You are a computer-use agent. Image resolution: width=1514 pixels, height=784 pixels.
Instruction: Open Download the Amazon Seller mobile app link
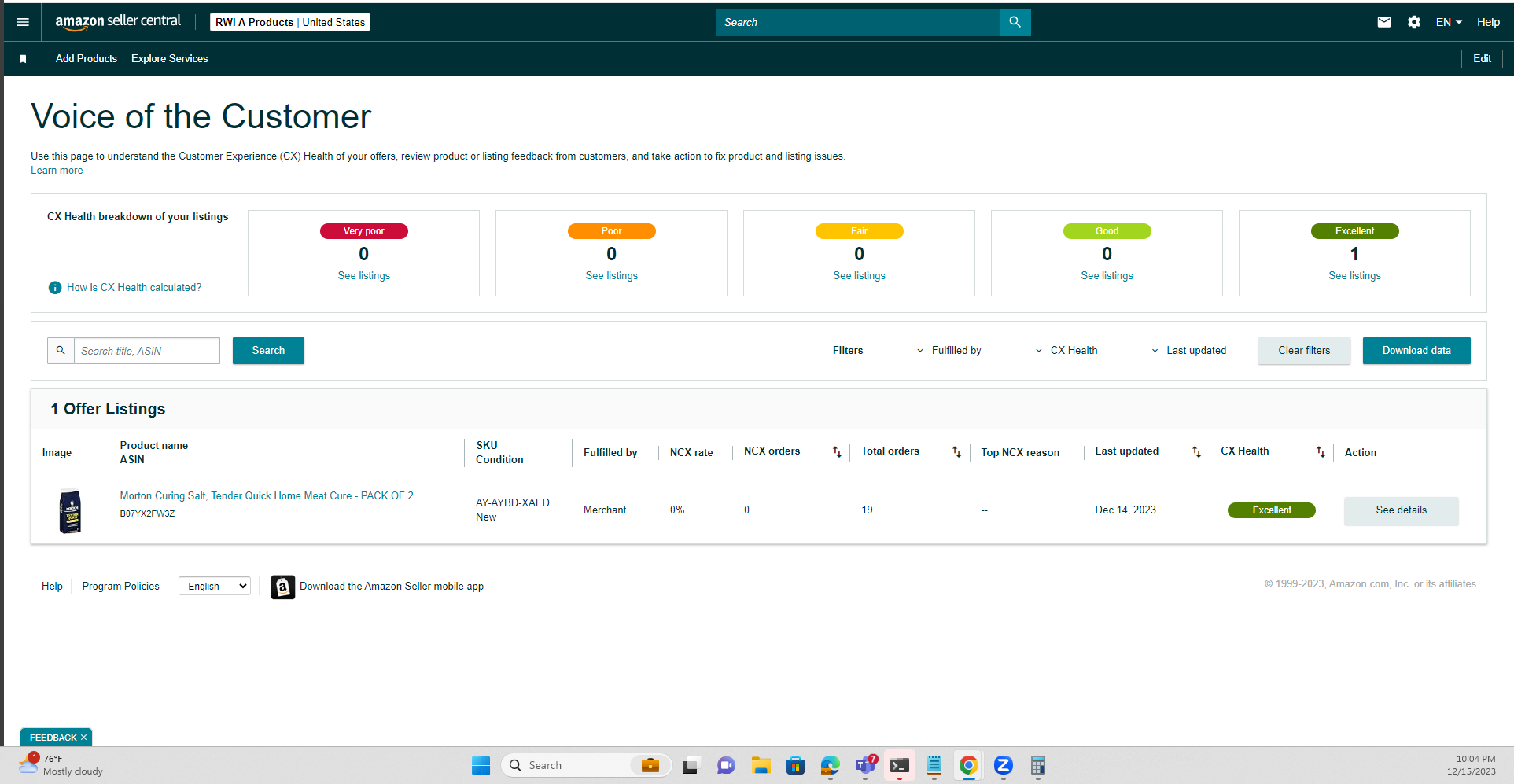pyautogui.click(x=392, y=587)
